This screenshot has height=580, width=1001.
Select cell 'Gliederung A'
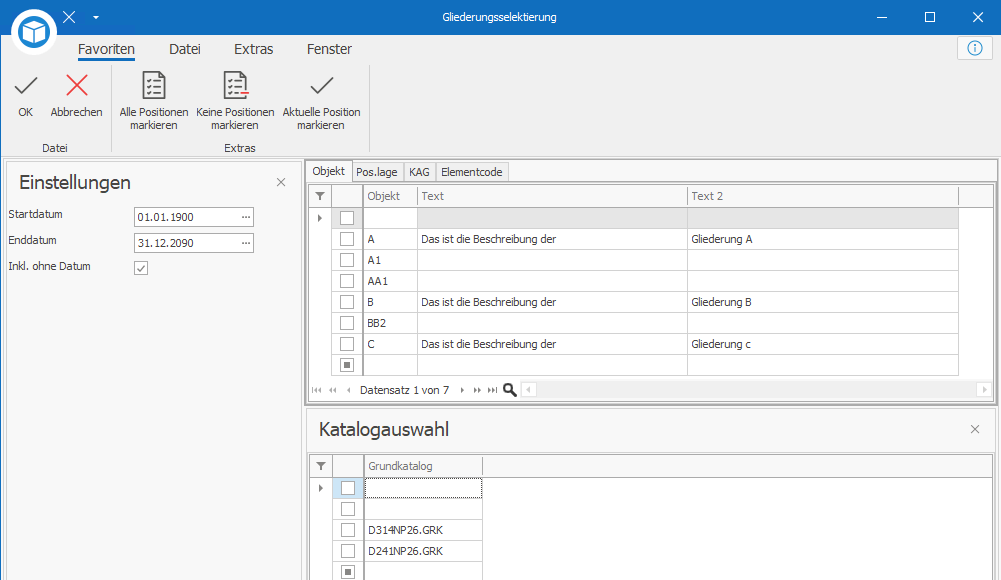(x=823, y=239)
